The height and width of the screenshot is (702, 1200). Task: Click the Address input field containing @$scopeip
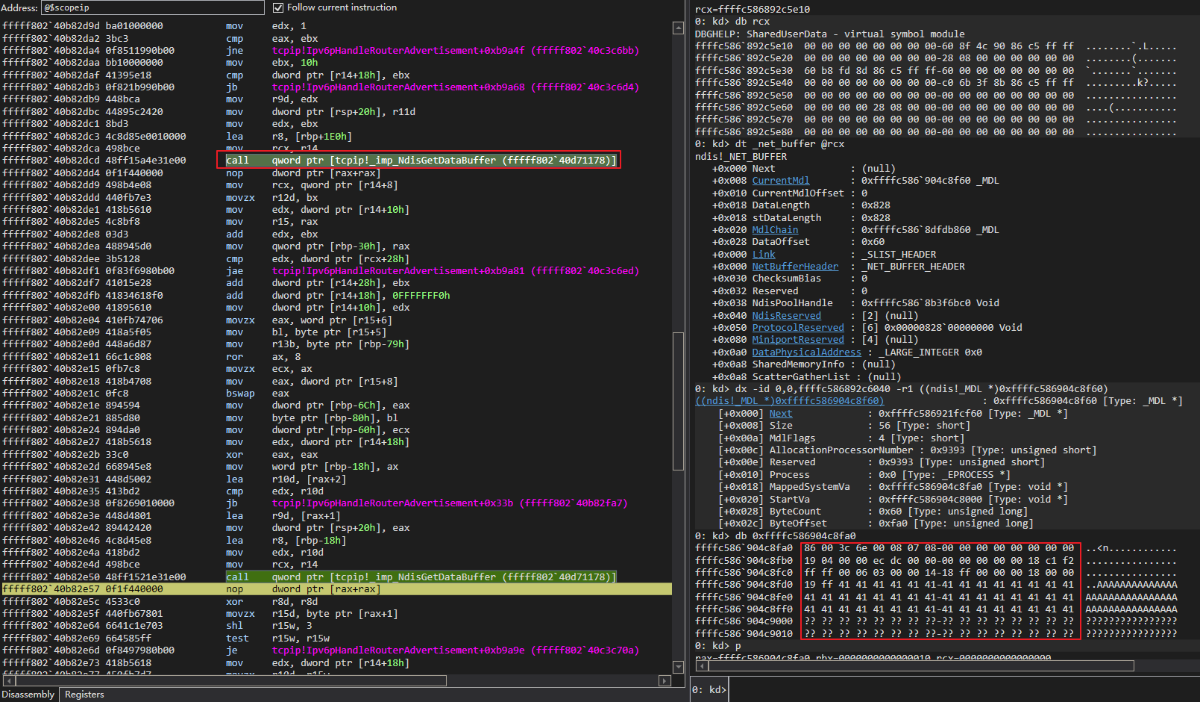tap(154, 8)
